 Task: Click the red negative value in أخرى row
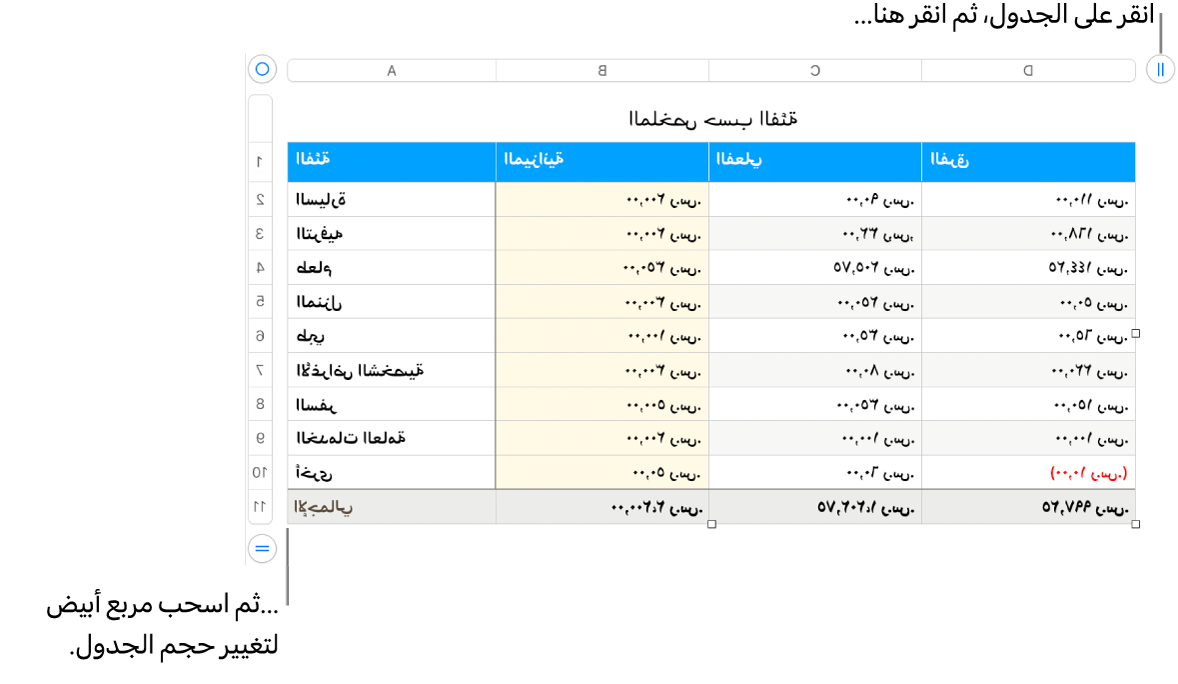(x=1088, y=473)
